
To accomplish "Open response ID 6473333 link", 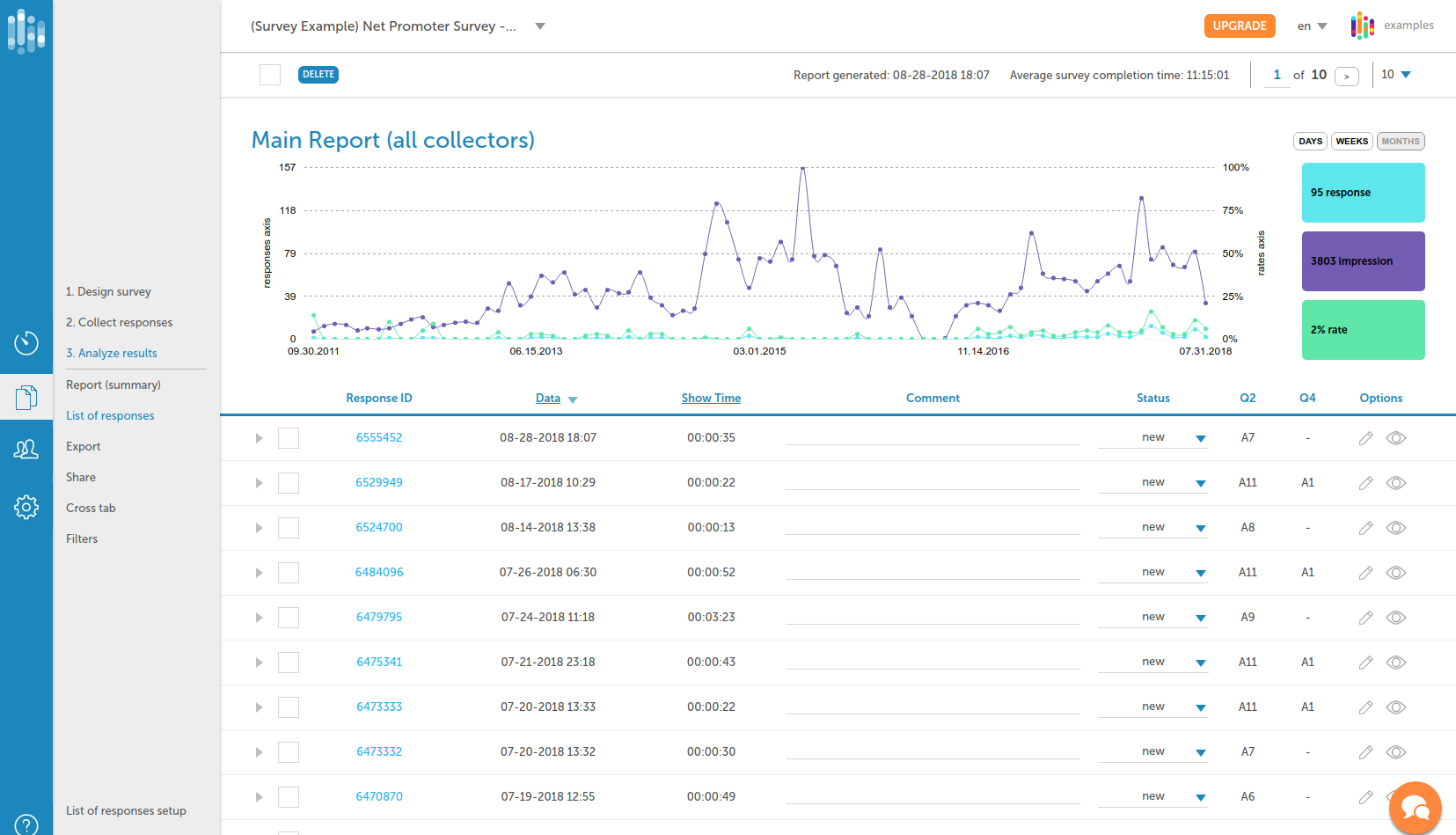I will [379, 707].
